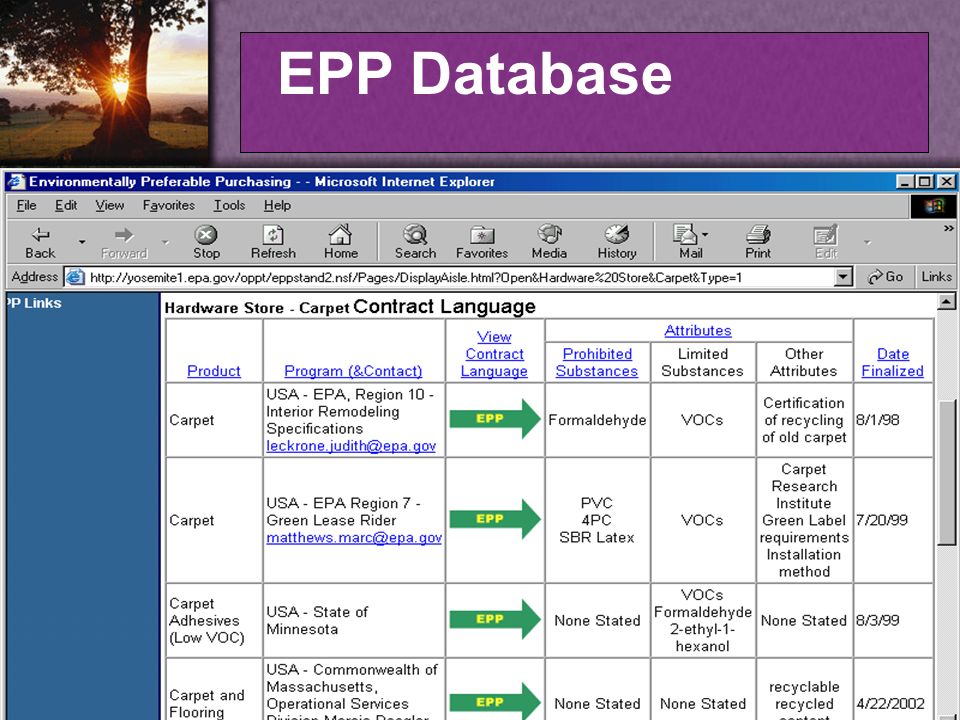The image size is (960, 720).
Task: Click the Attributes header link
Action: (x=698, y=331)
